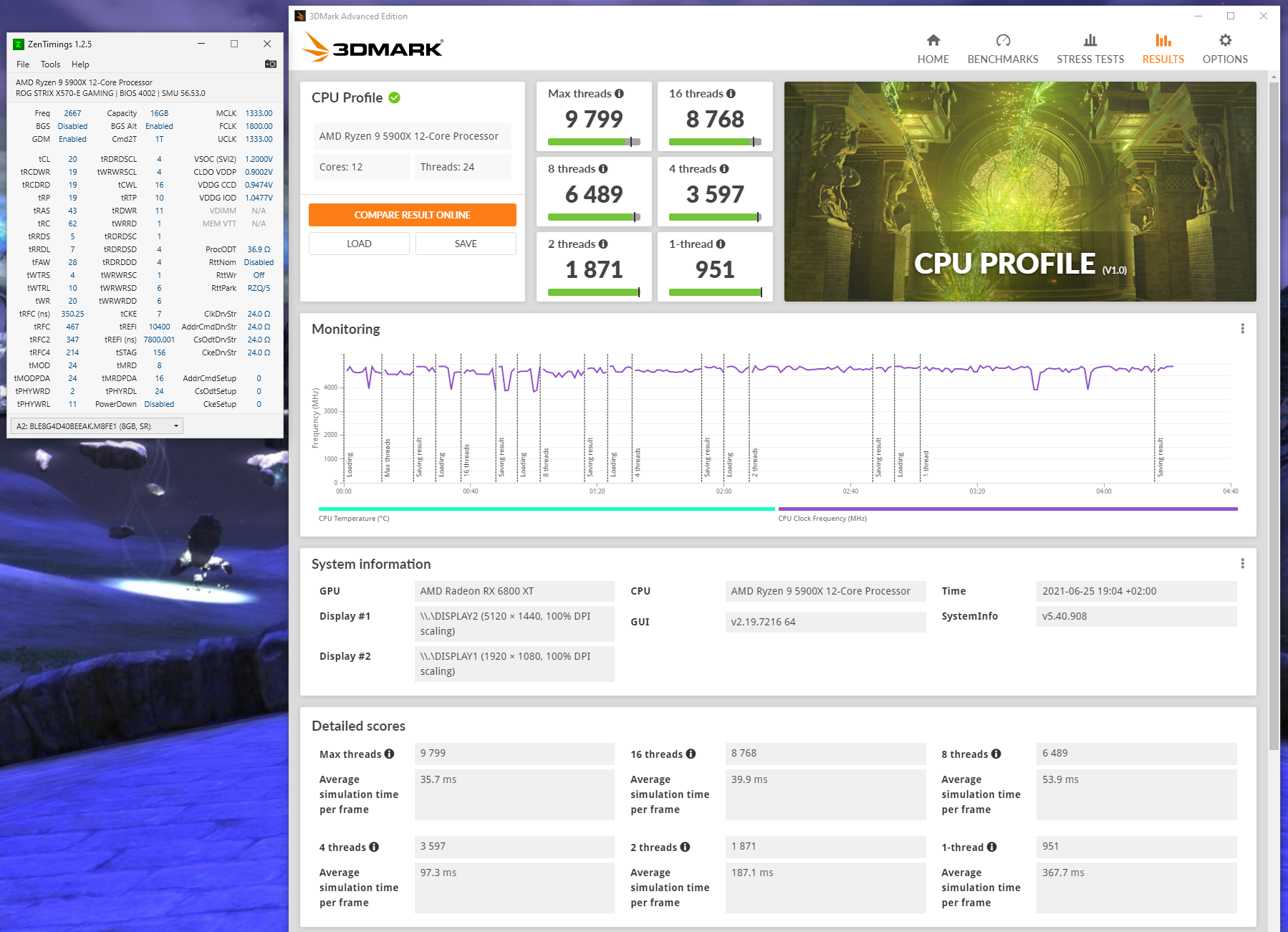This screenshot has width=1288, height=932.
Task: Open the Benchmarks gauge icon
Action: click(x=1003, y=40)
